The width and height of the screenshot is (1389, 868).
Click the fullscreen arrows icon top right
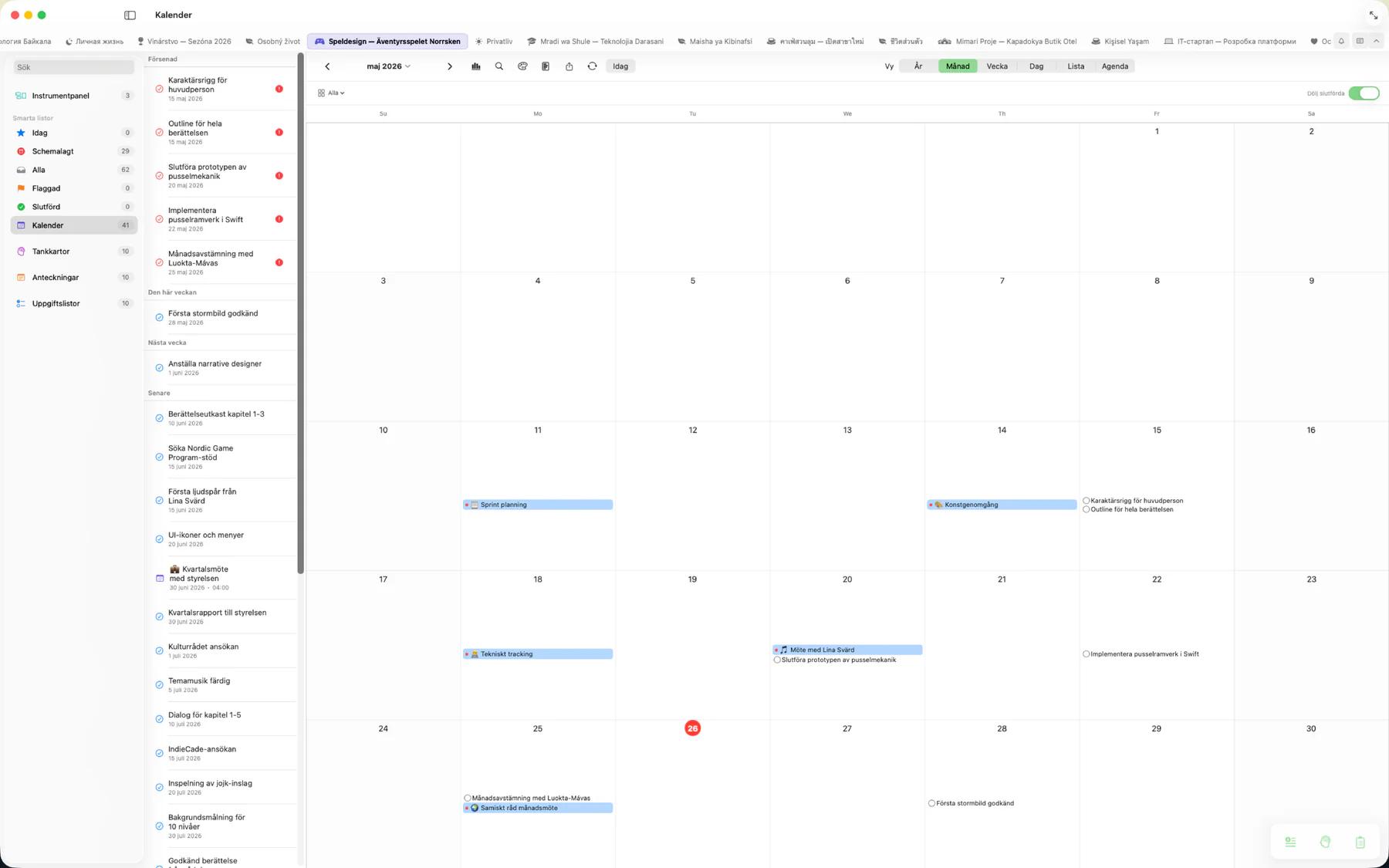tap(1374, 15)
